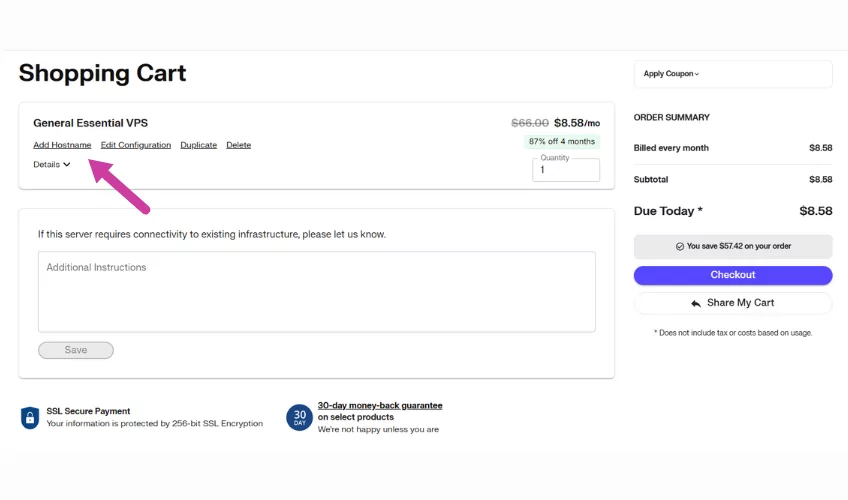Screen dimensions: 848x500
Task: Click the savings checkmark icon
Action: click(679, 246)
